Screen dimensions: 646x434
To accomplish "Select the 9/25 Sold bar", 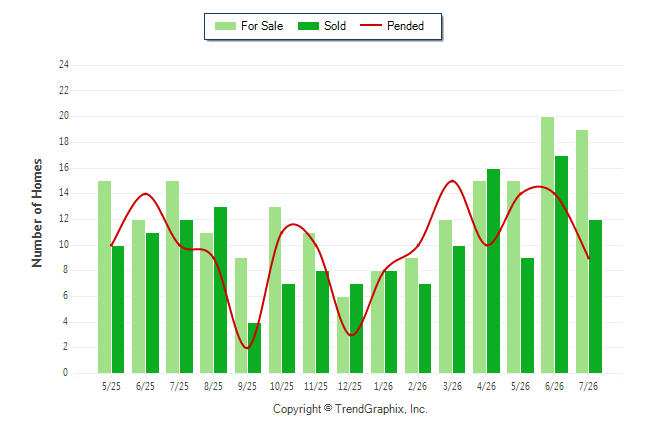I will pyautogui.click(x=254, y=348).
